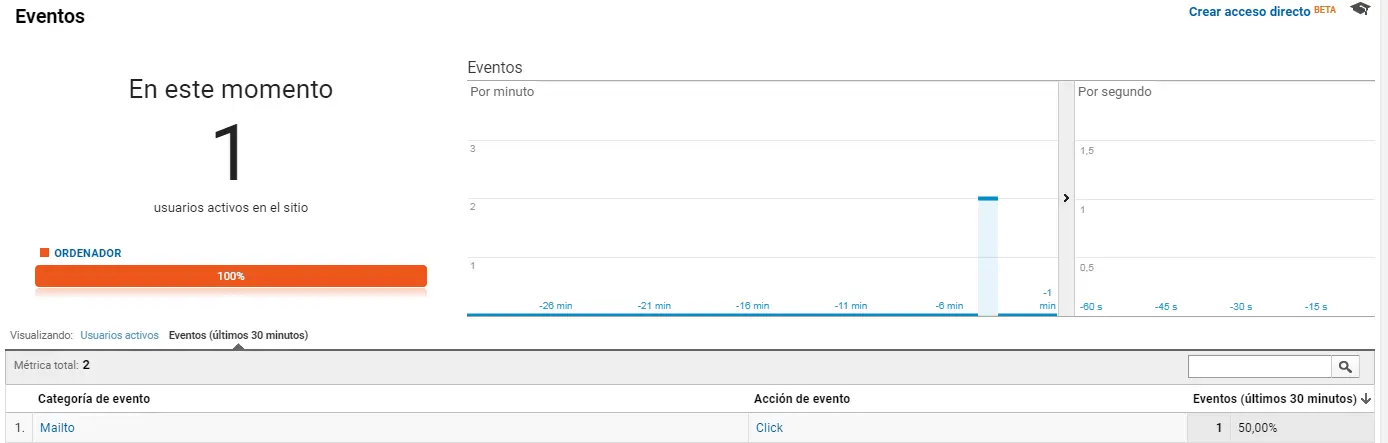The width and height of the screenshot is (1388, 443).
Task: Focus the table search input field
Action: coord(1259,367)
